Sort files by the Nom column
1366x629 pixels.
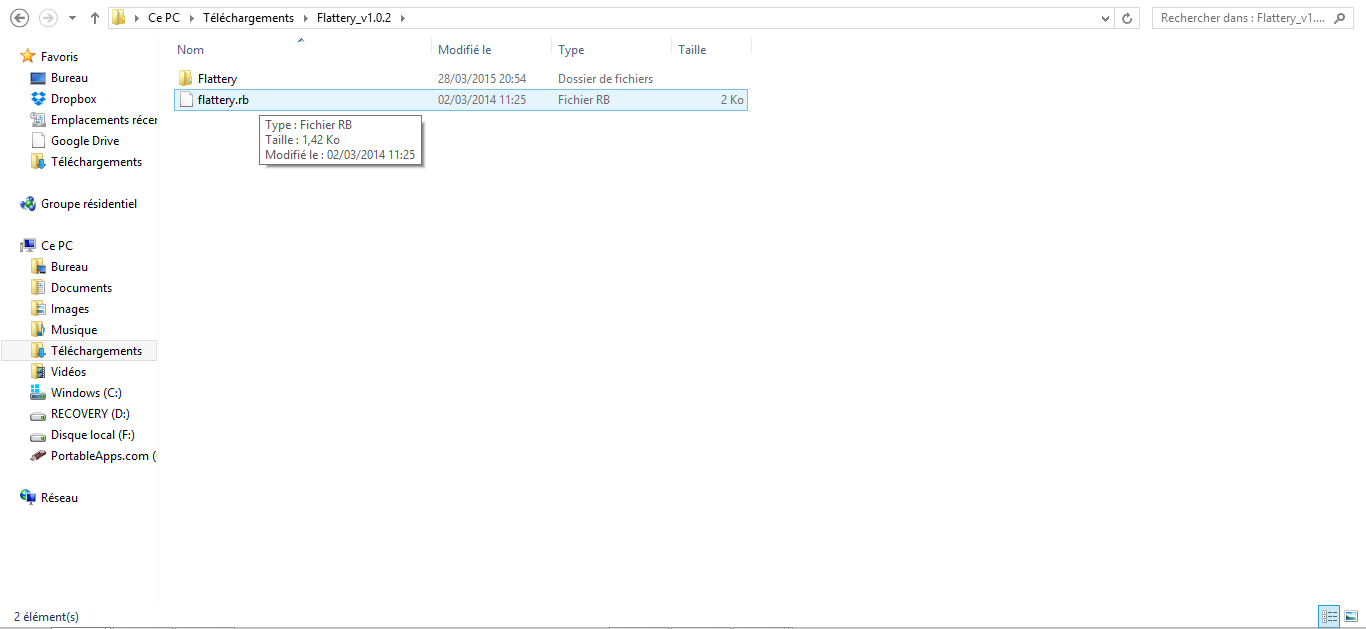(x=190, y=49)
